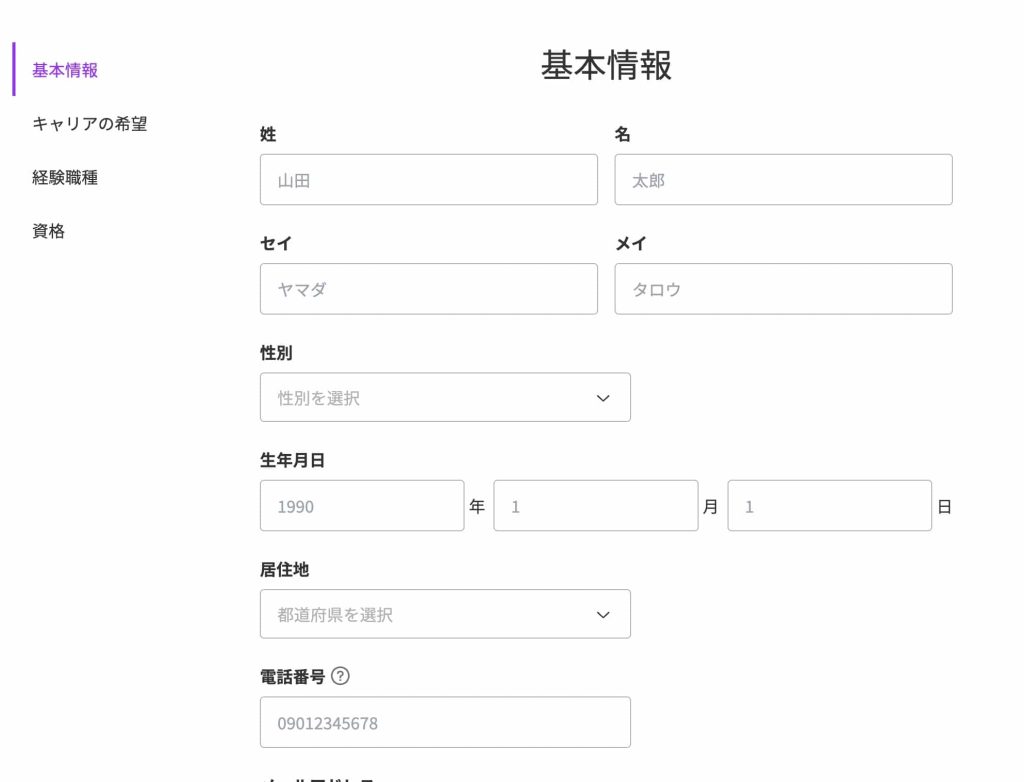Go to キャリアの希望 section
The image size is (1024, 782).
point(90,124)
